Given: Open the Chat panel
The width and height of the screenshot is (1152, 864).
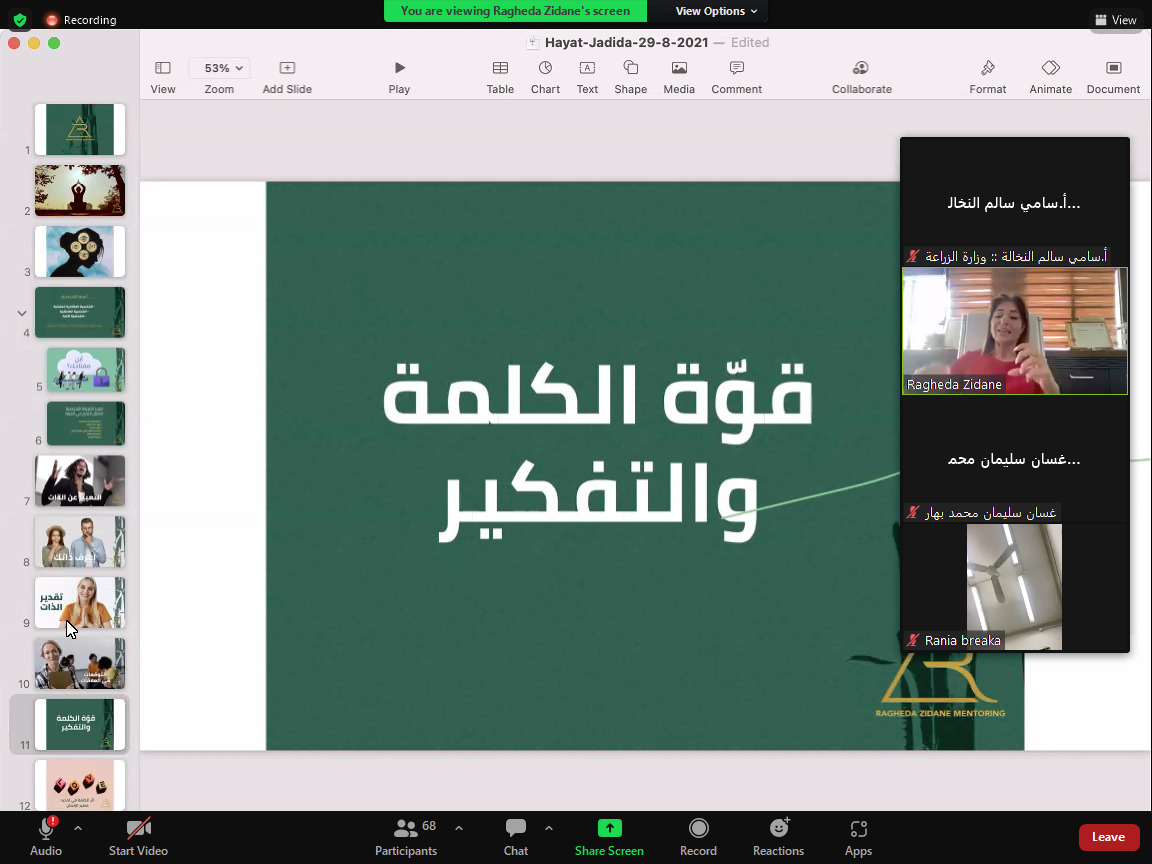Looking at the screenshot, I should click(516, 829).
